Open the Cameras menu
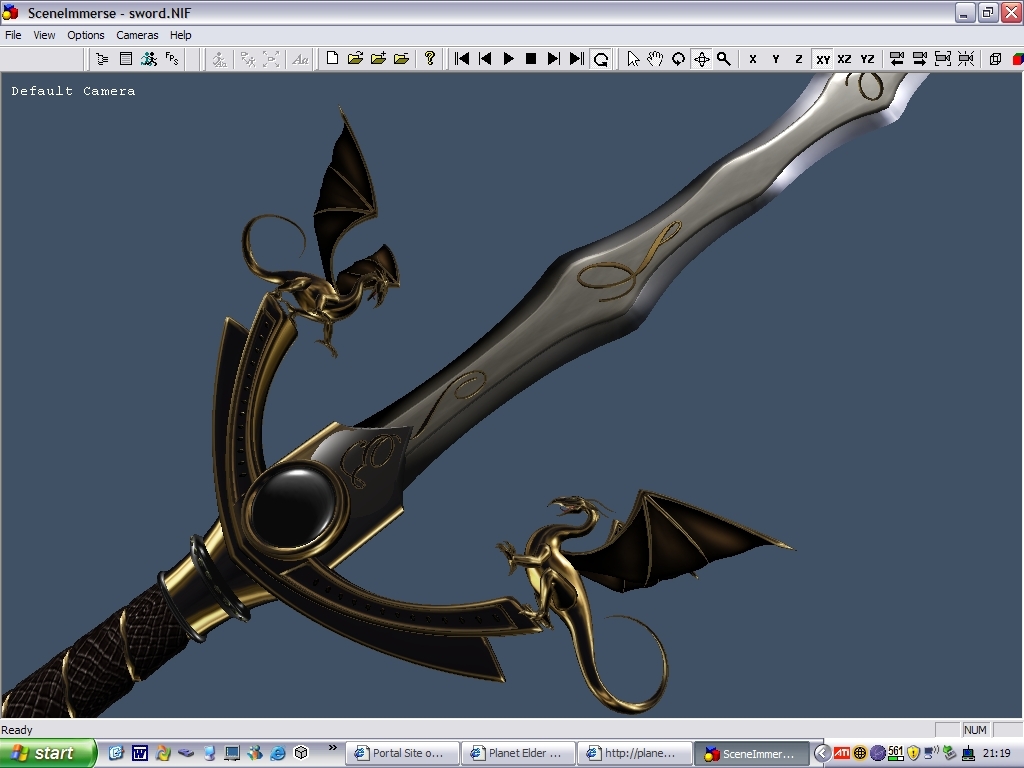The image size is (1024, 768). [137, 35]
